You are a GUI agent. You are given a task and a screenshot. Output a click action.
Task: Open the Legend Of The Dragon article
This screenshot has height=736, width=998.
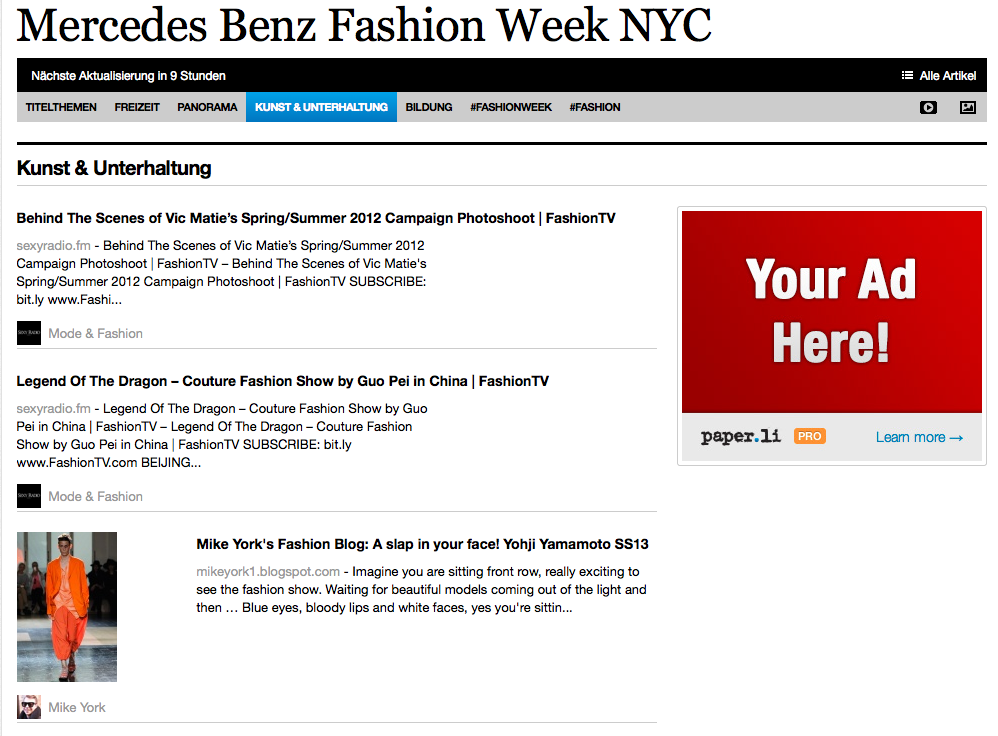tap(283, 381)
